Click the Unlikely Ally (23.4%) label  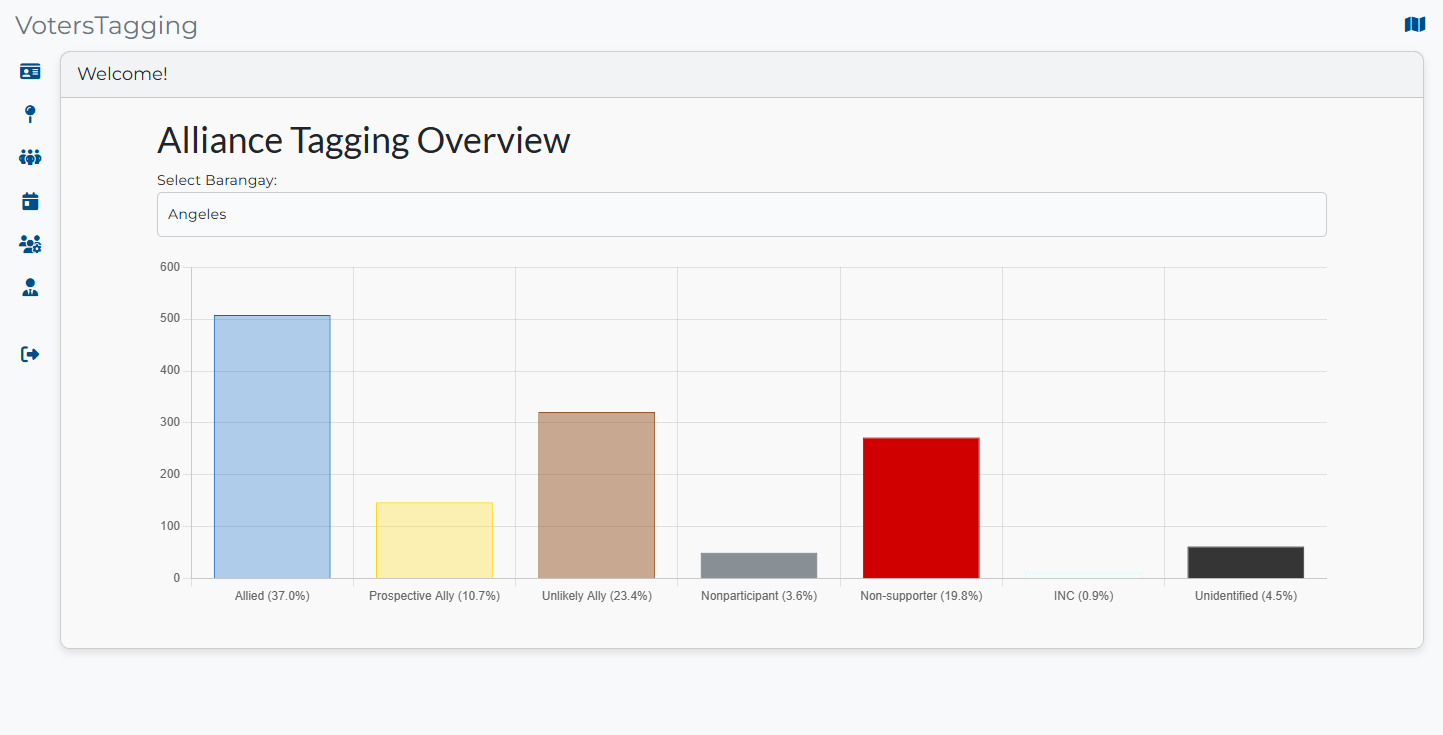click(x=596, y=596)
